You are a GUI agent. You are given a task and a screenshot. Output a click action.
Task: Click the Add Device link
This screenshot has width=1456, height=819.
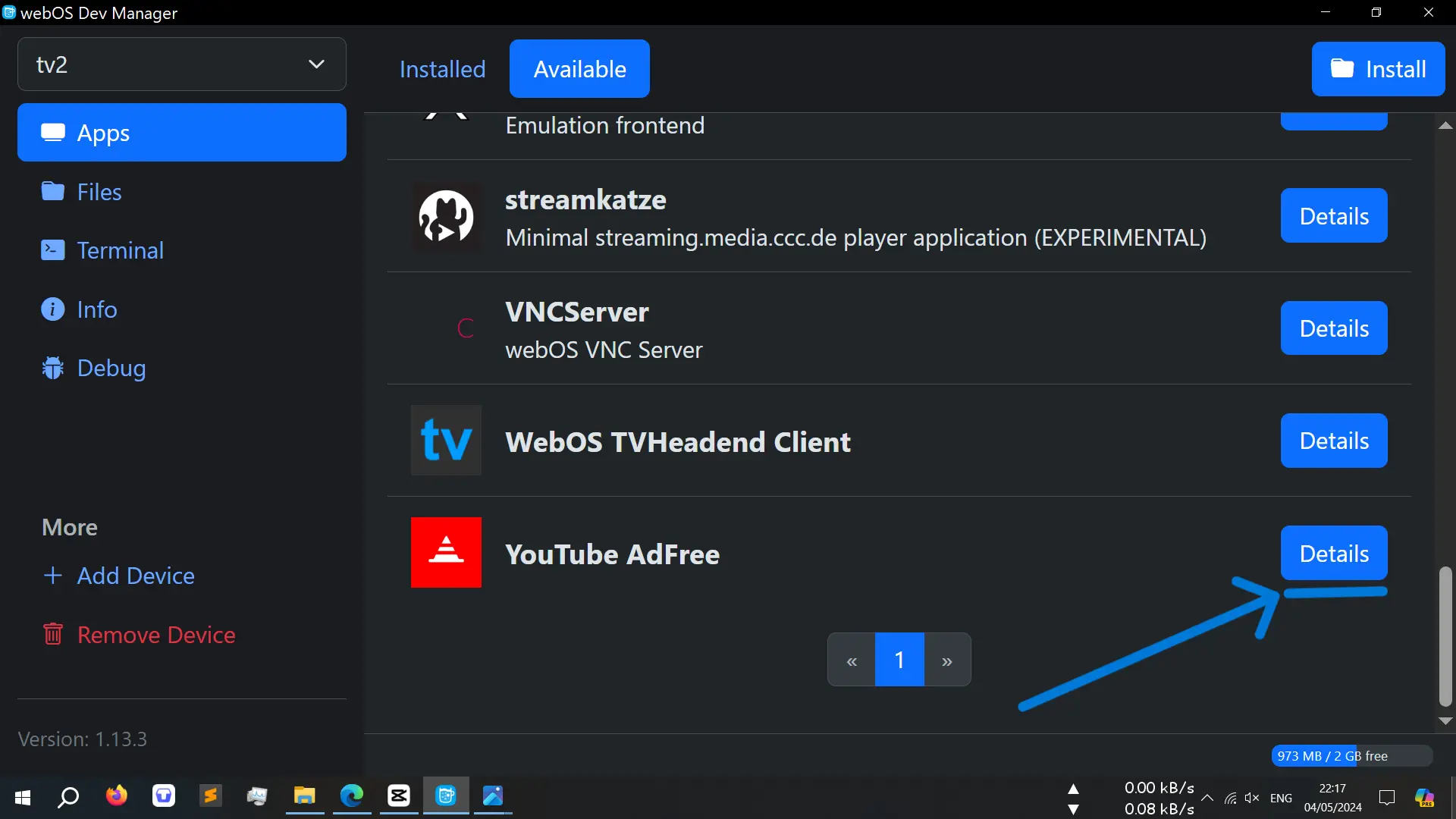pyautogui.click(x=118, y=576)
